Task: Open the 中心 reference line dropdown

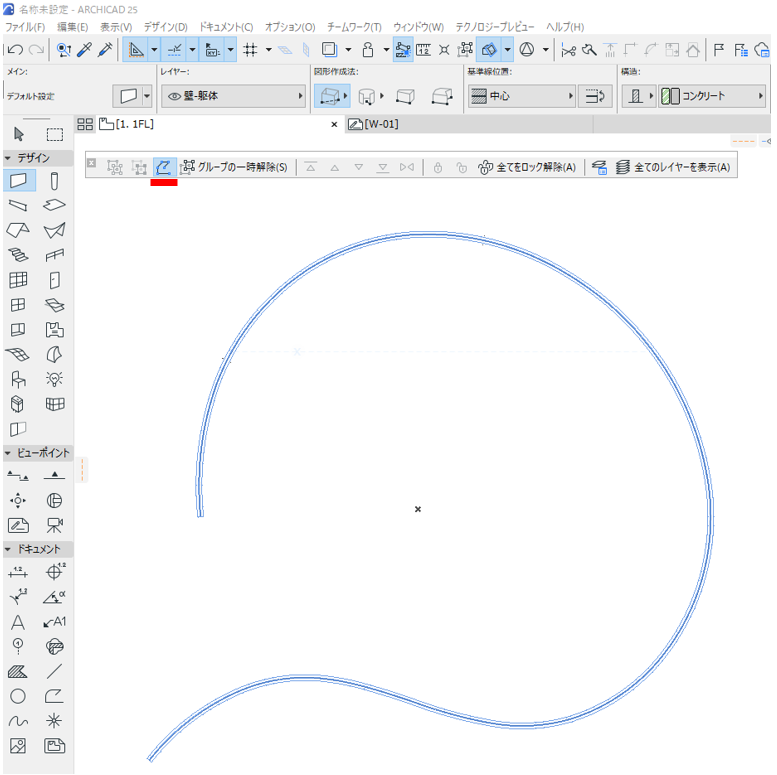Action: pyautogui.click(x=522, y=96)
